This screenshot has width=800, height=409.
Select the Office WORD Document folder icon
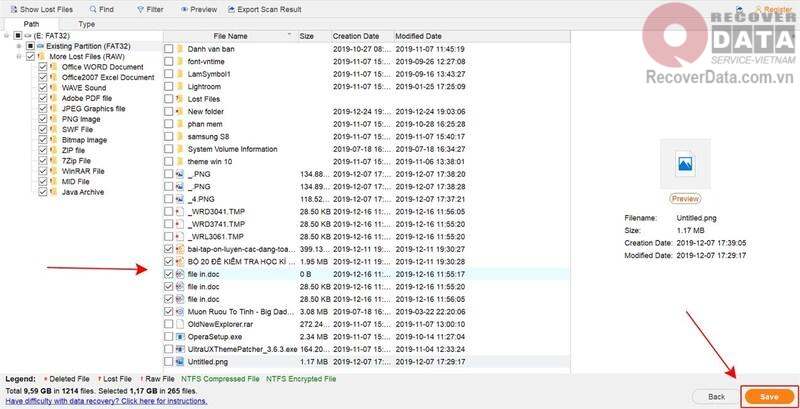point(54,67)
